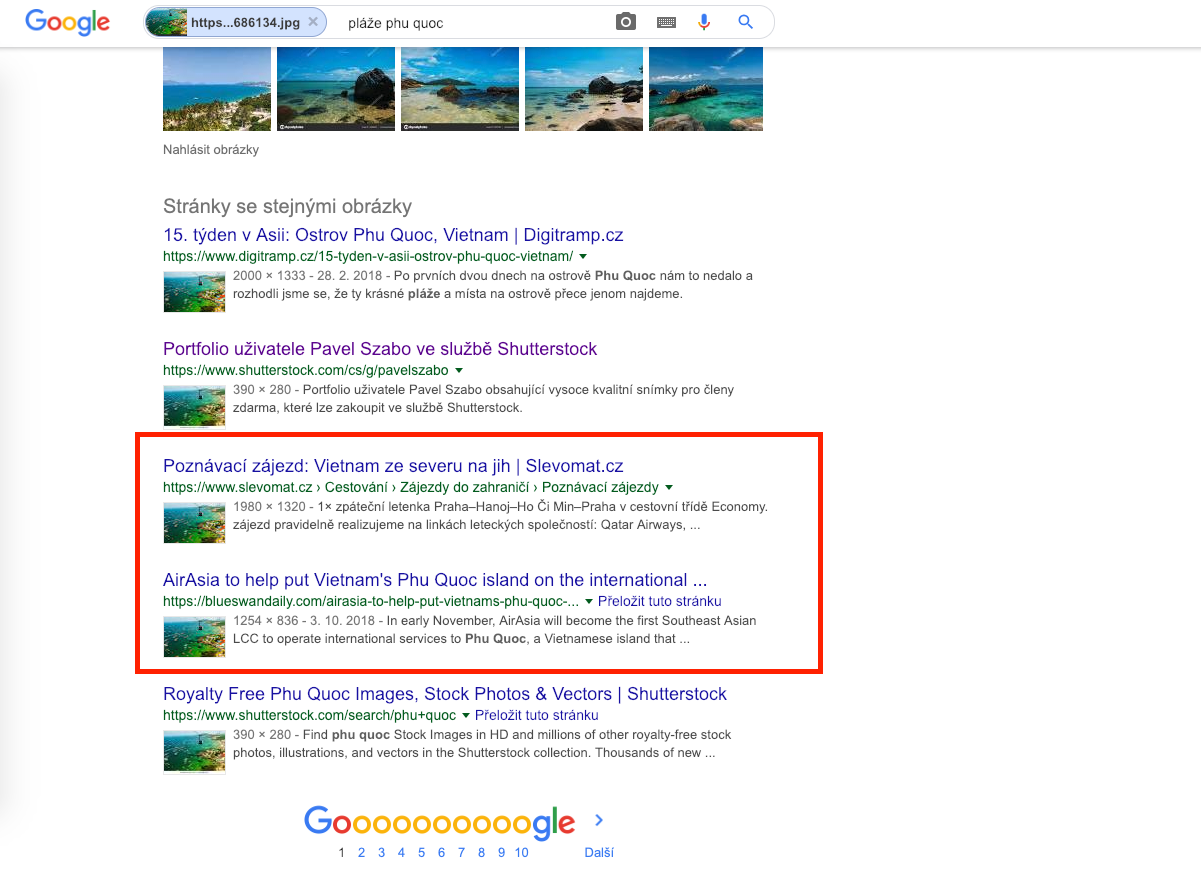This screenshot has height=881, width=1201.
Task: Expand dropdown arrow beside digitramp.cz URL
Action: pyautogui.click(x=582, y=257)
